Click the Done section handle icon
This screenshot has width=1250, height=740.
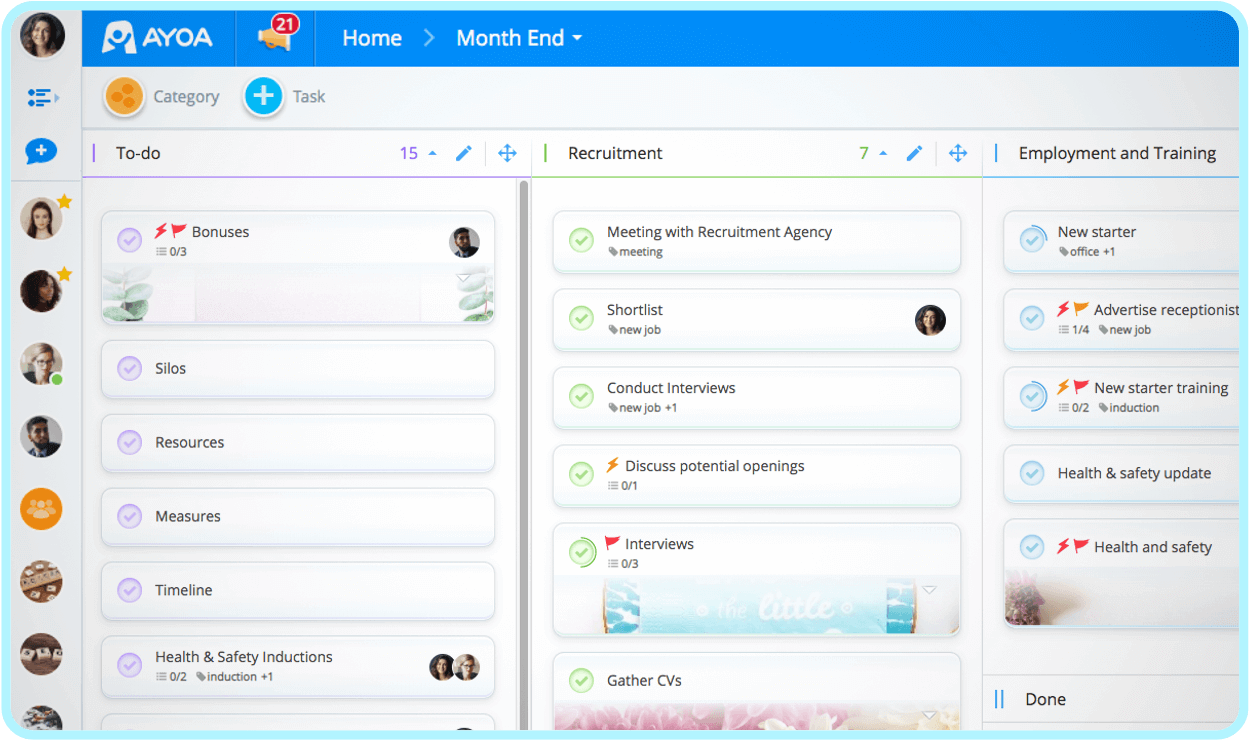(x=999, y=699)
